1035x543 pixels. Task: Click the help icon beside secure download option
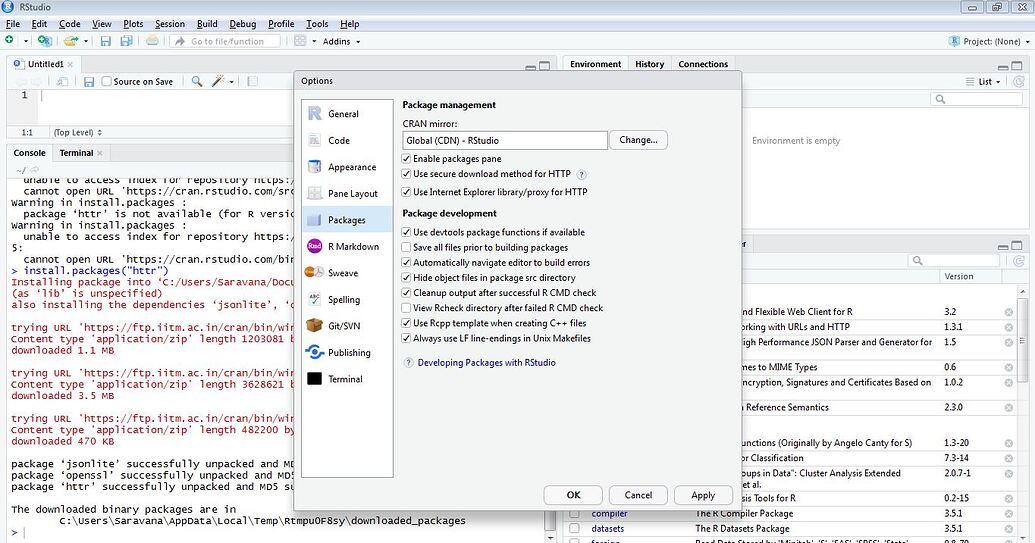pos(582,174)
